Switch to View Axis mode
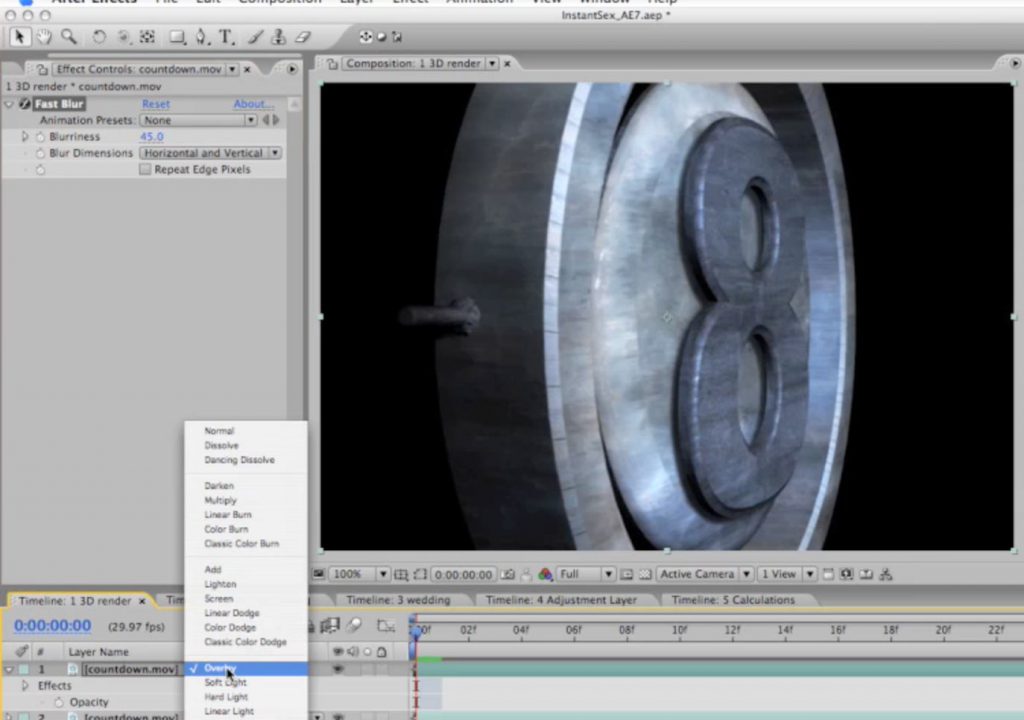This screenshot has height=720, width=1024. pyautogui.click(x=397, y=37)
